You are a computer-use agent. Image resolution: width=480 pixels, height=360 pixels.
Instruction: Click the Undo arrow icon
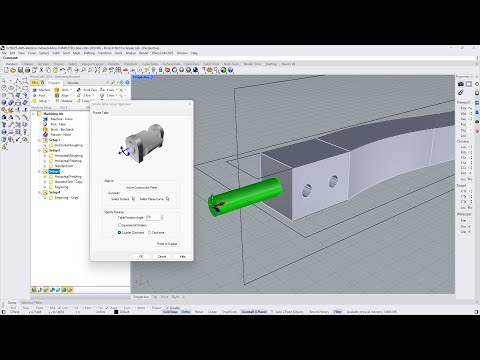coord(62,70)
